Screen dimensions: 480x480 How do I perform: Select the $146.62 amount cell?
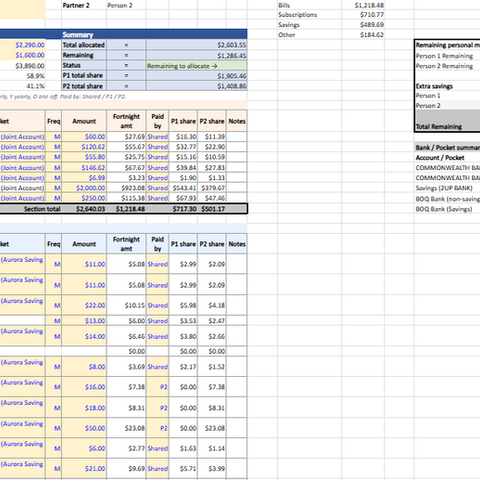click(84, 167)
